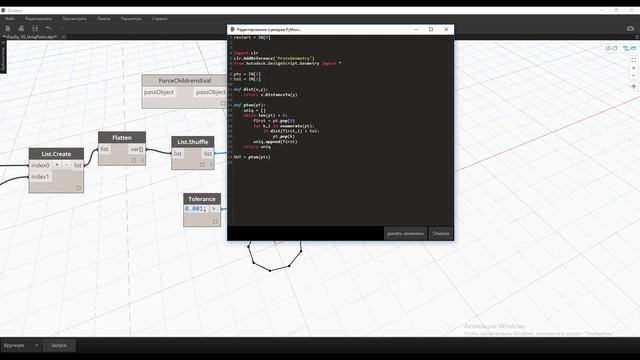This screenshot has width=640, height=360.
Task: Click the Python editor title bar text
Action: coord(269,29)
